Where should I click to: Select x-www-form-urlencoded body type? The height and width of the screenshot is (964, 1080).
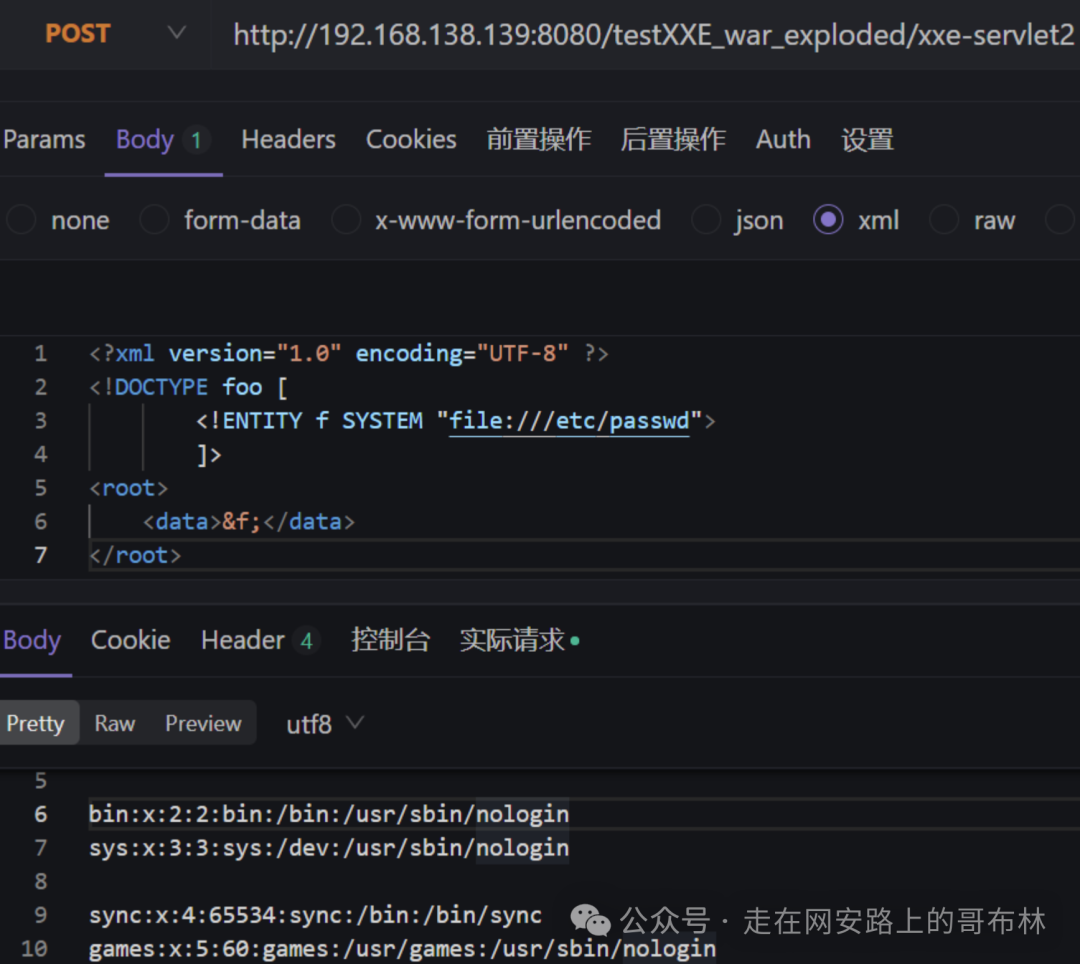[496, 220]
